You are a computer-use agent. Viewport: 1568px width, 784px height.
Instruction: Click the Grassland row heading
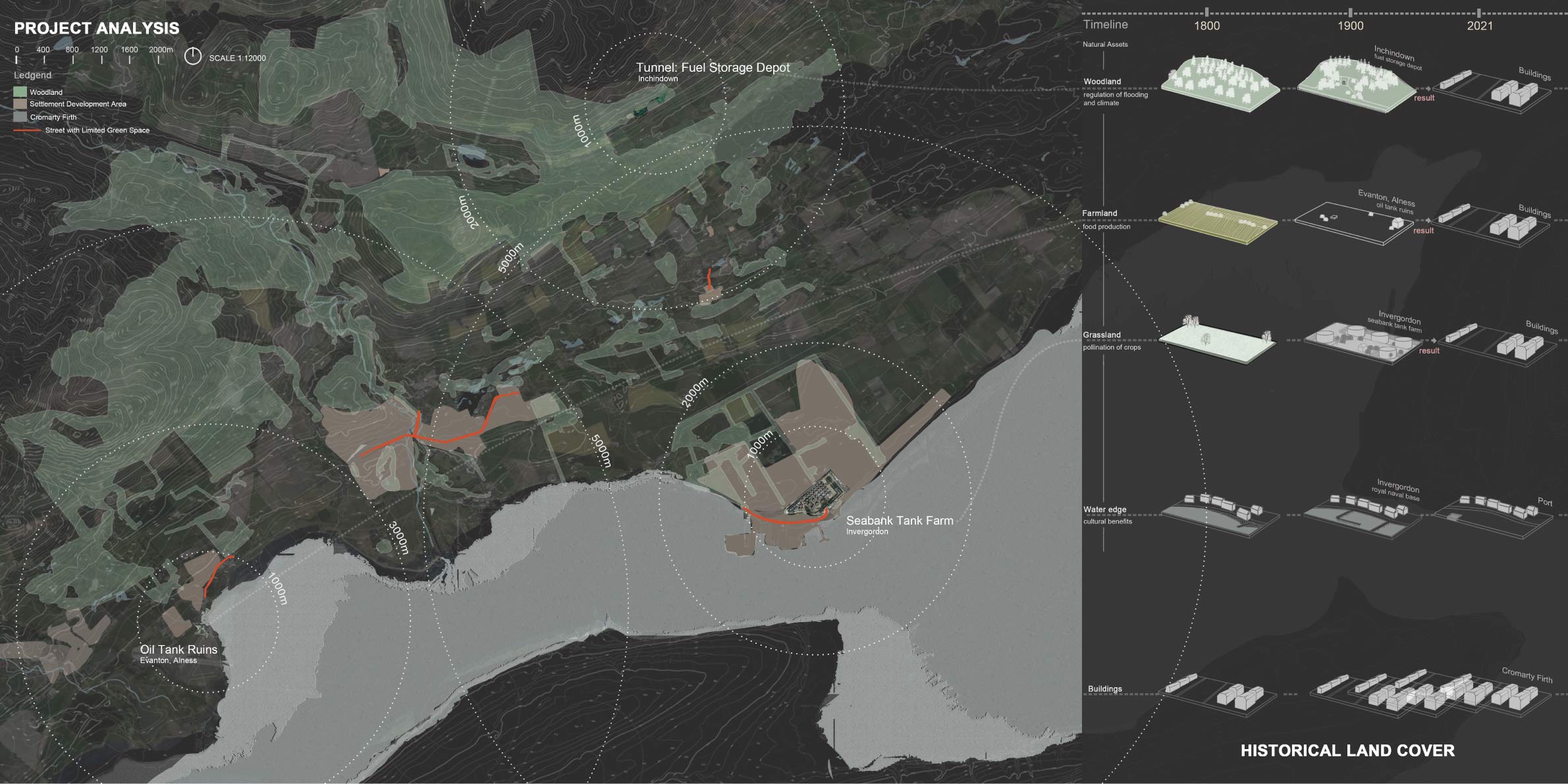pos(1102,335)
